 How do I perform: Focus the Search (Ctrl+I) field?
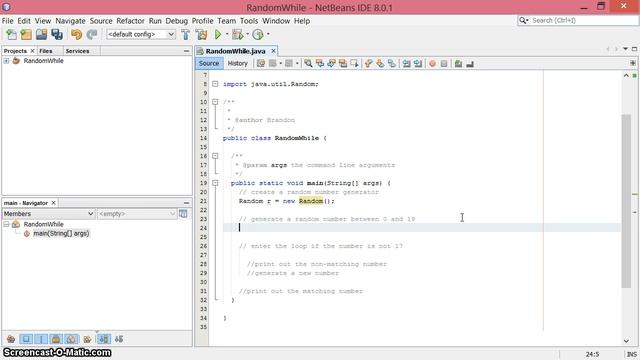578,20
